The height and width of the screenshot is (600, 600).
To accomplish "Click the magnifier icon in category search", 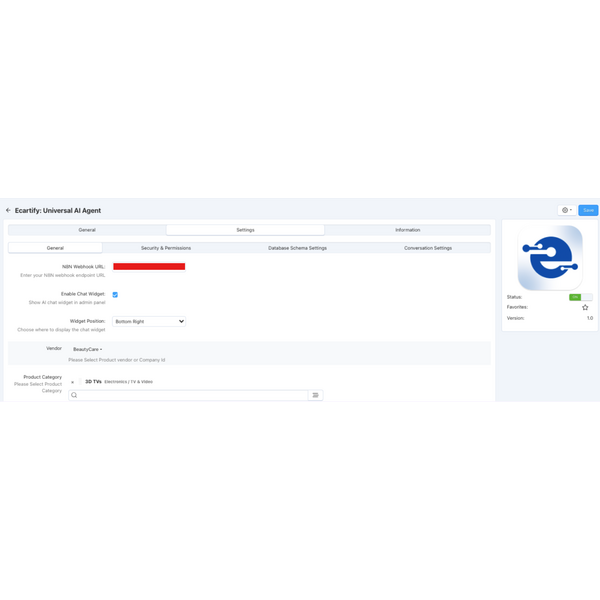I will coord(74,395).
